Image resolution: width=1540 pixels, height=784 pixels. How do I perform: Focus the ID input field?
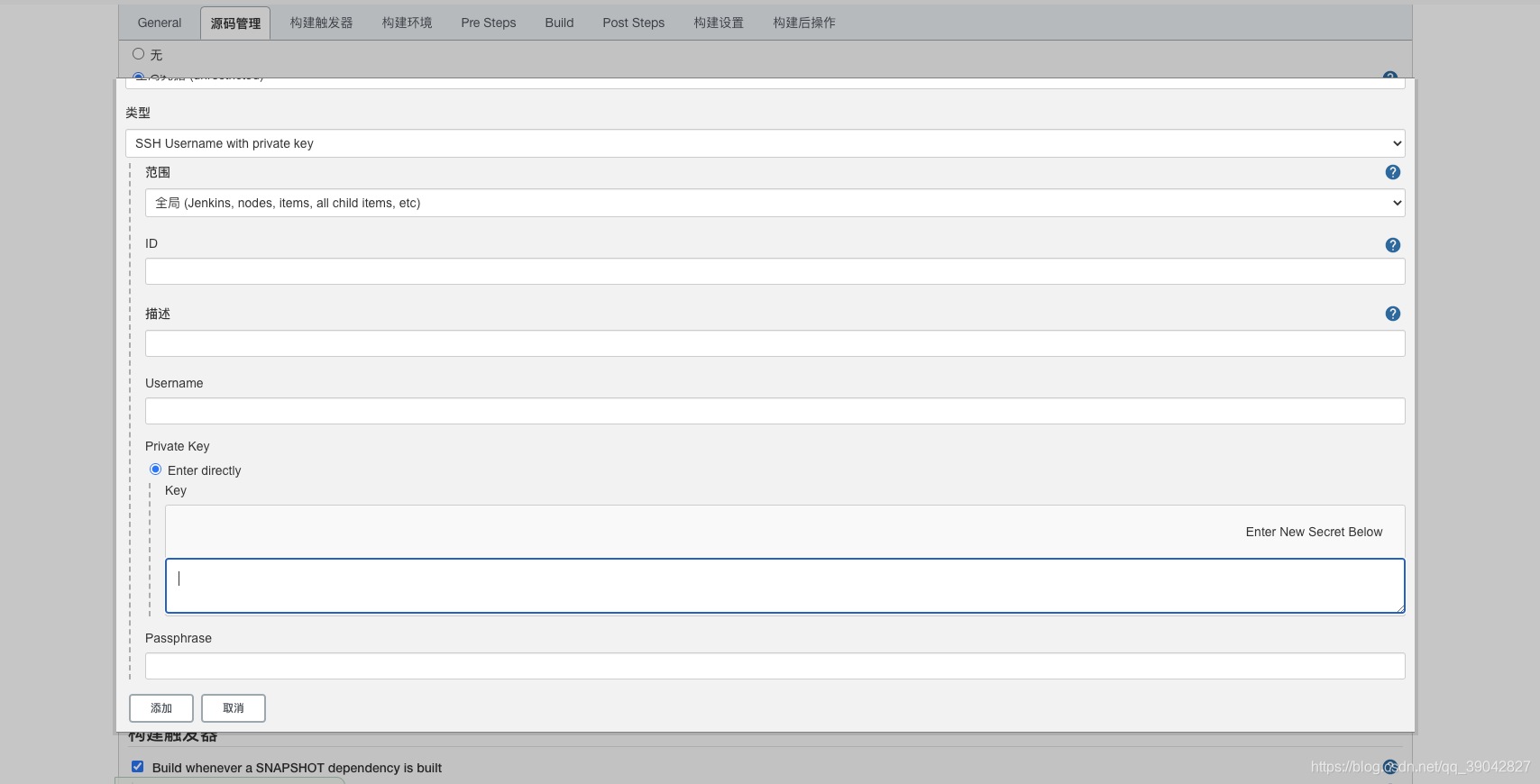tap(775, 271)
